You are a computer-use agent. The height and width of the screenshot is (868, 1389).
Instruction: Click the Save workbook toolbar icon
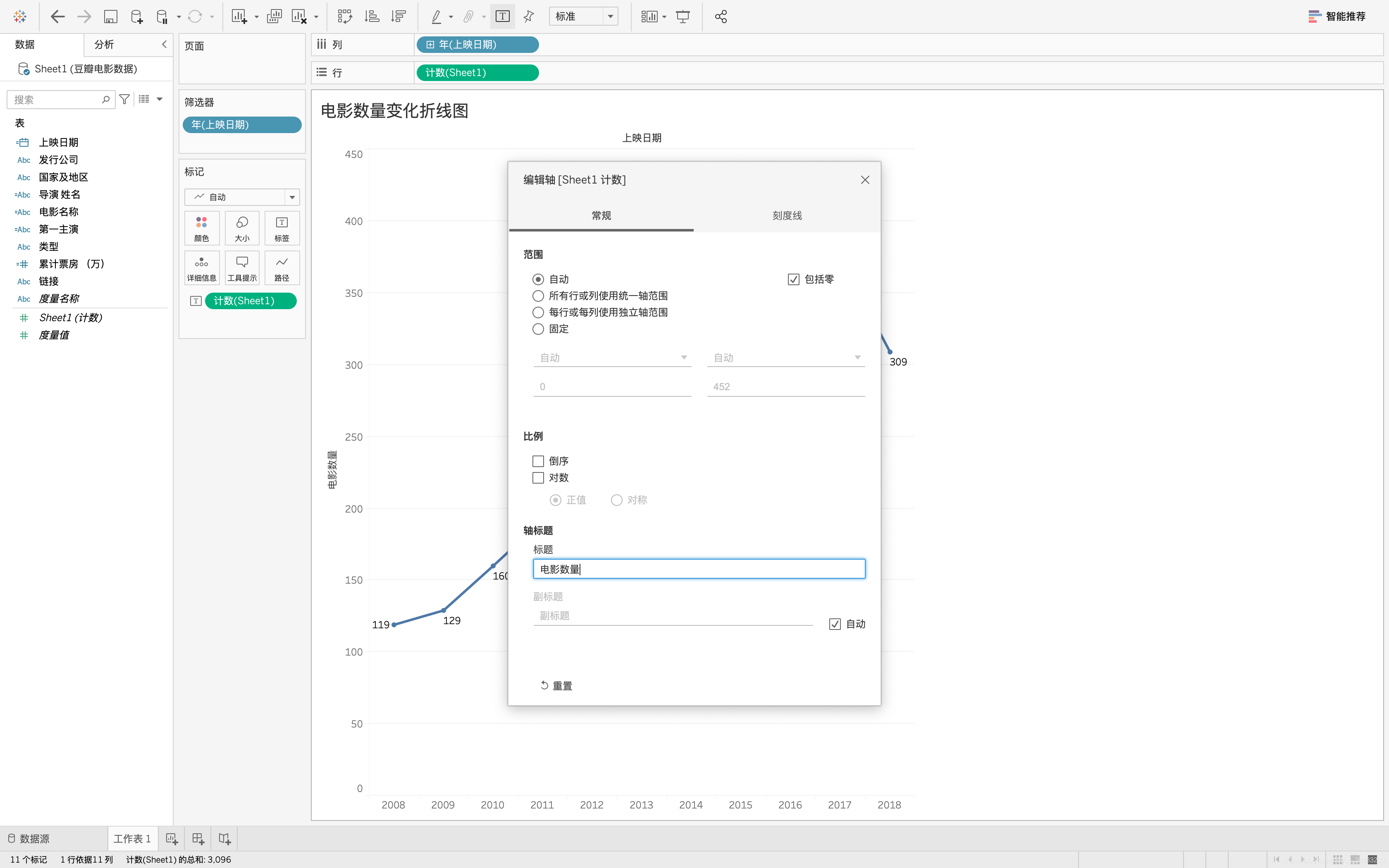(x=110, y=17)
